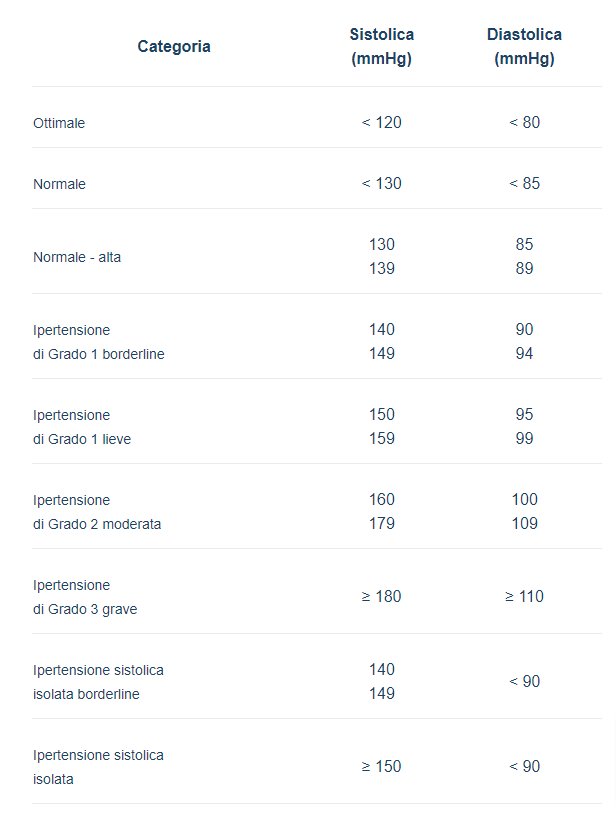This screenshot has width=616, height=824.
Task: Click the Diastolica (mmHg) column header
Action: pos(524,46)
